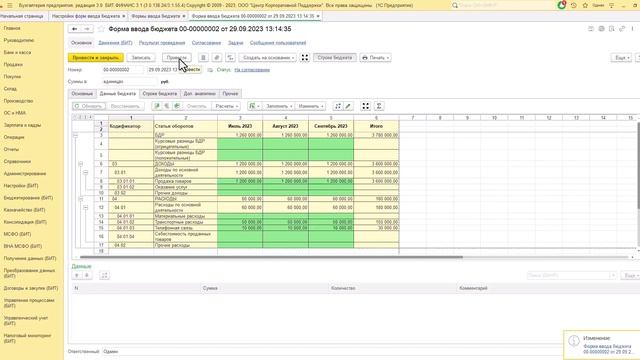Open the Задачи link
The width and height of the screenshot is (640, 360).
[x=236, y=43]
